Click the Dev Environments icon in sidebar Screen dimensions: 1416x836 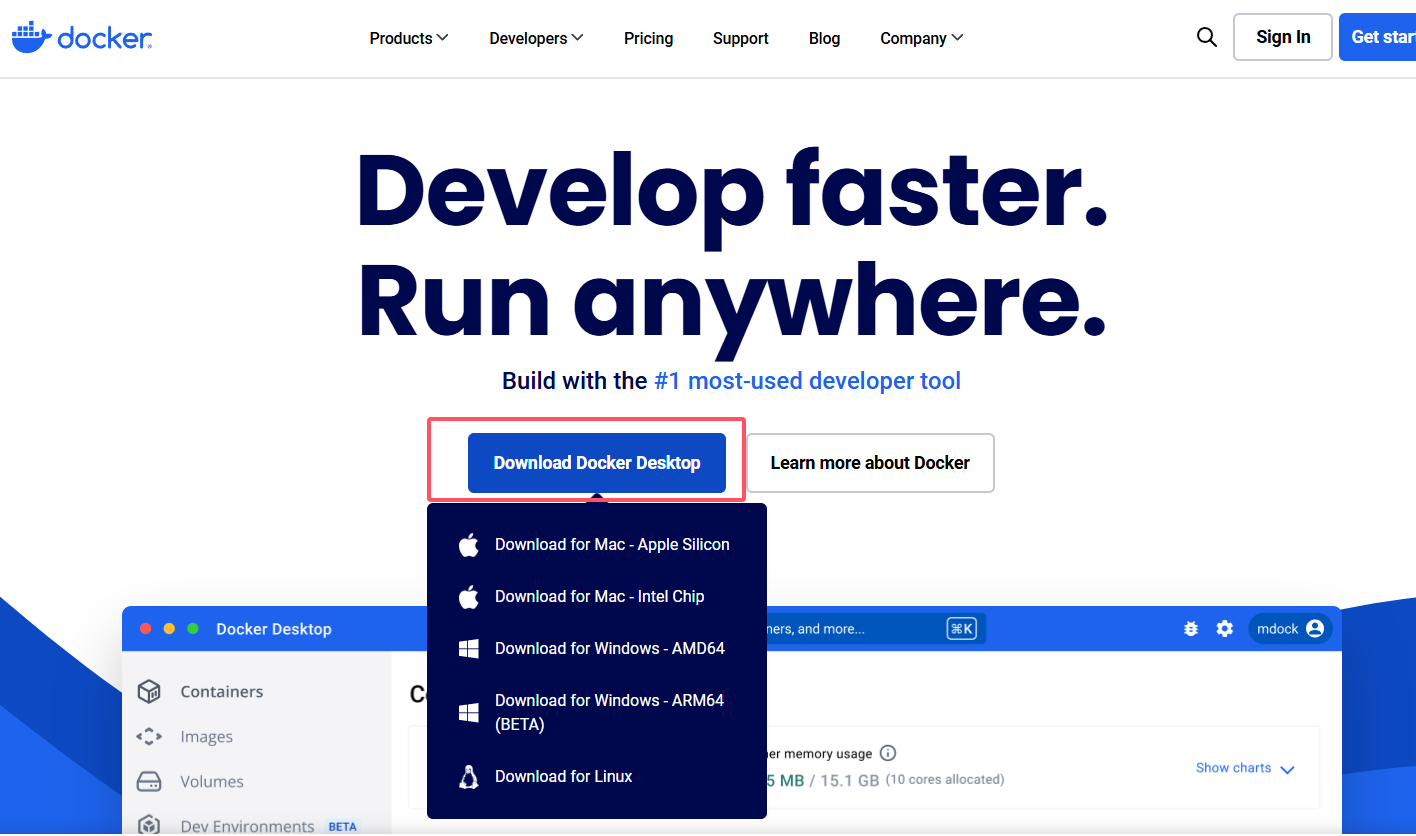[x=149, y=825]
